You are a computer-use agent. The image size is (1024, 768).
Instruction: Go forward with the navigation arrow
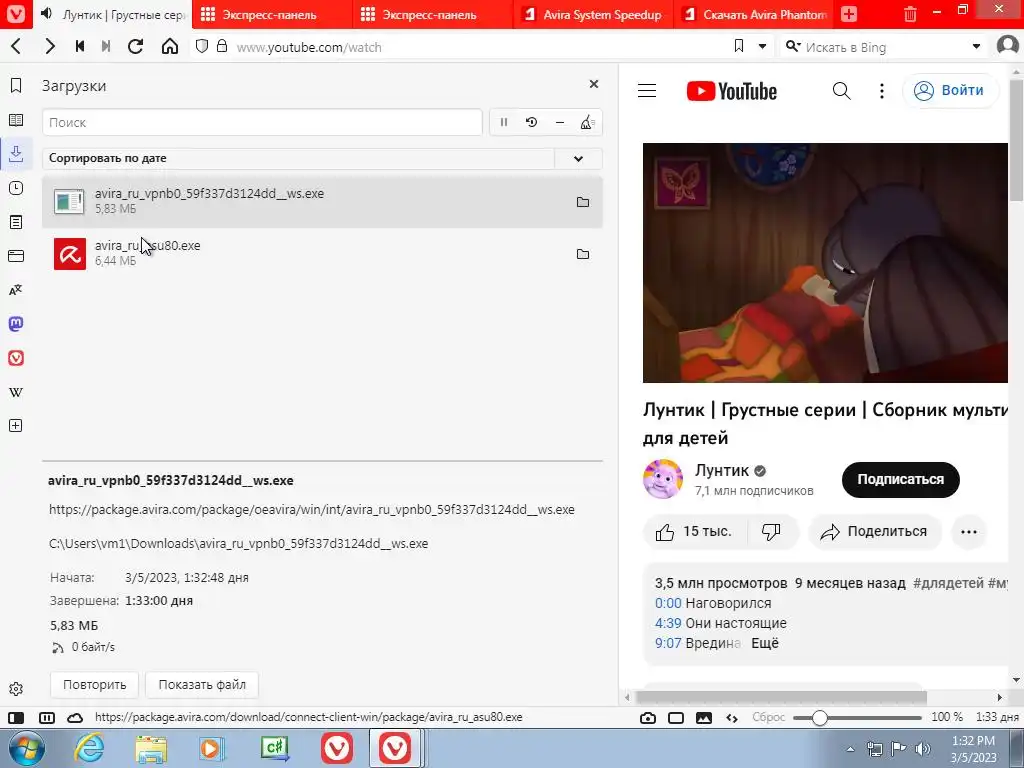click(x=50, y=46)
